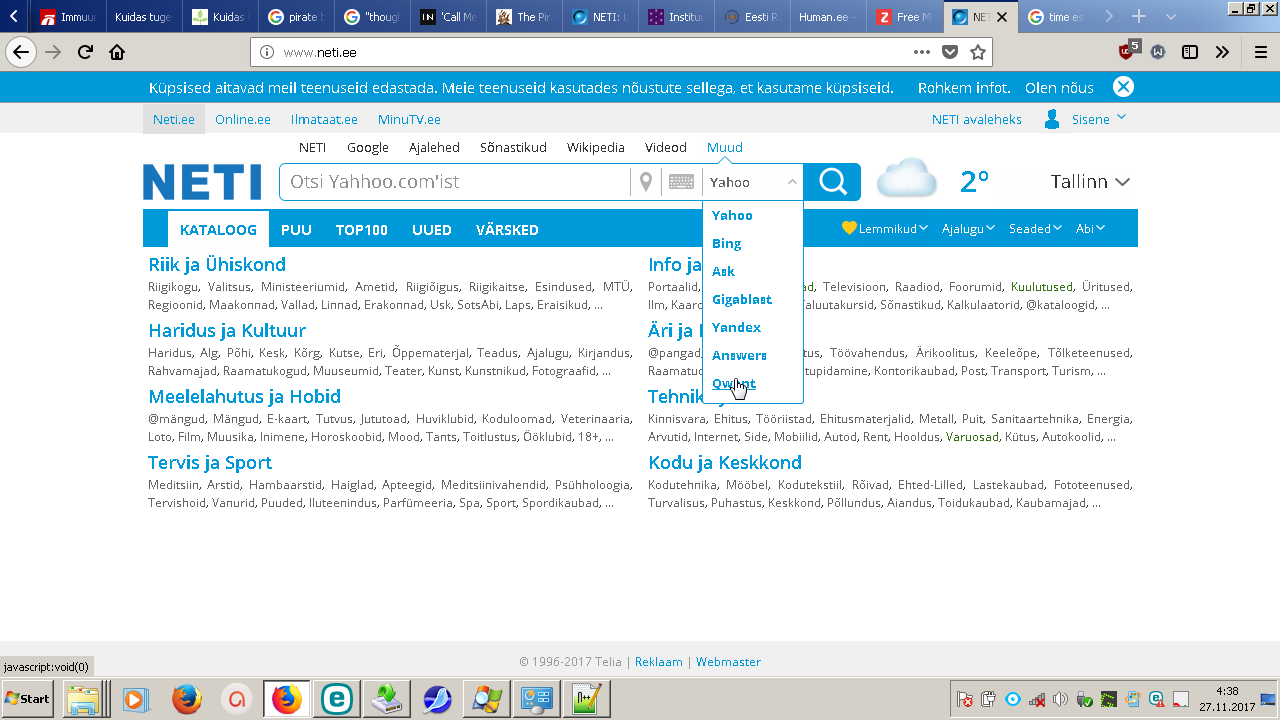Viewport: 1280px width, 720px height.
Task: Open MinuTV.ee top link
Action: 409,119
